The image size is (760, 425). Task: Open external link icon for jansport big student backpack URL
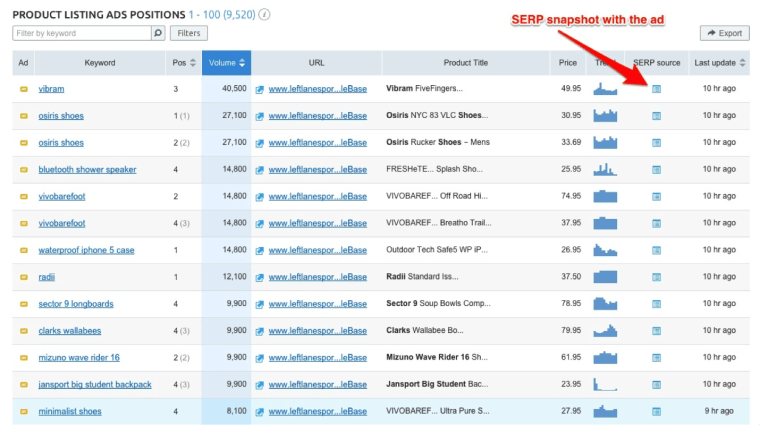tap(260, 385)
